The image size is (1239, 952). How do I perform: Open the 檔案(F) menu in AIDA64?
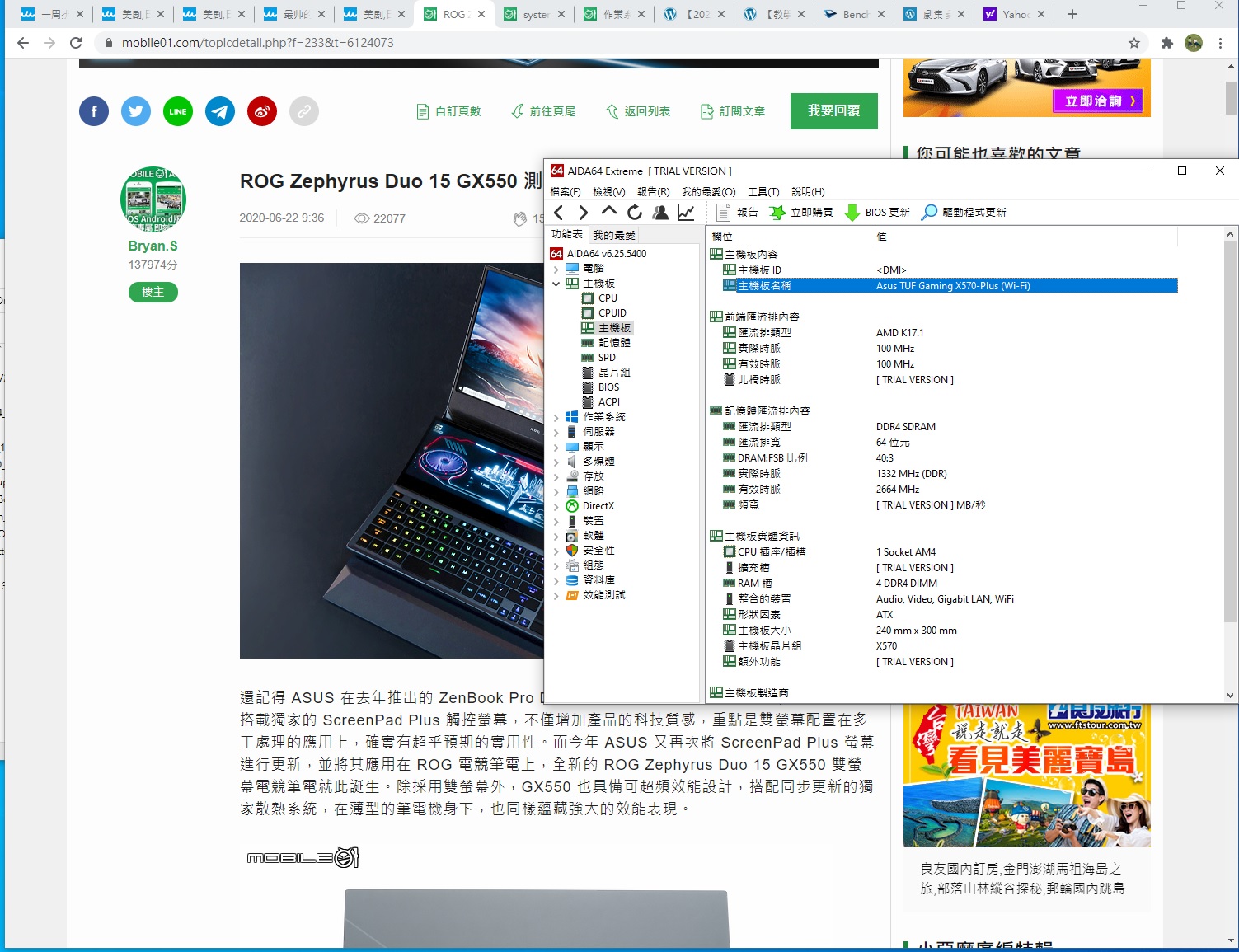click(x=566, y=192)
